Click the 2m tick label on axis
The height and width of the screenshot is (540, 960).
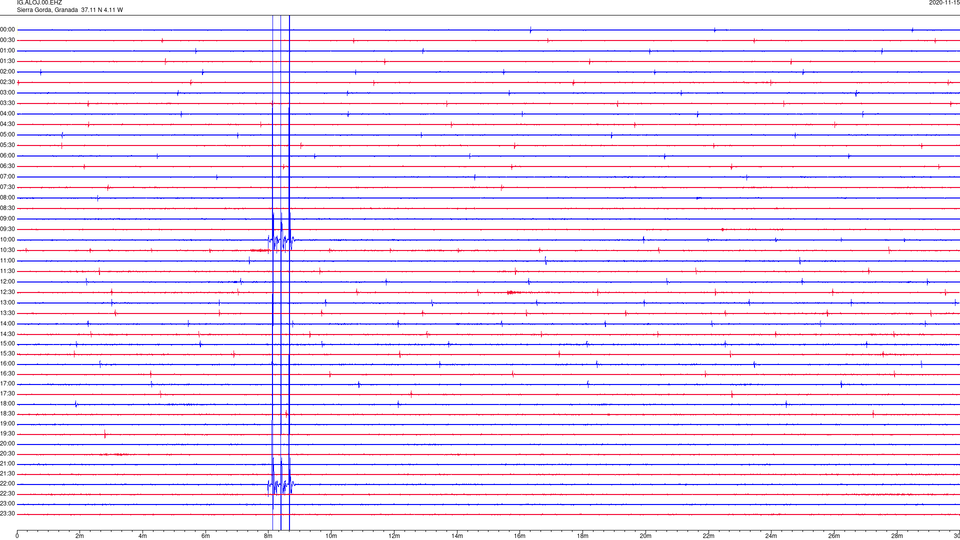coord(80,536)
